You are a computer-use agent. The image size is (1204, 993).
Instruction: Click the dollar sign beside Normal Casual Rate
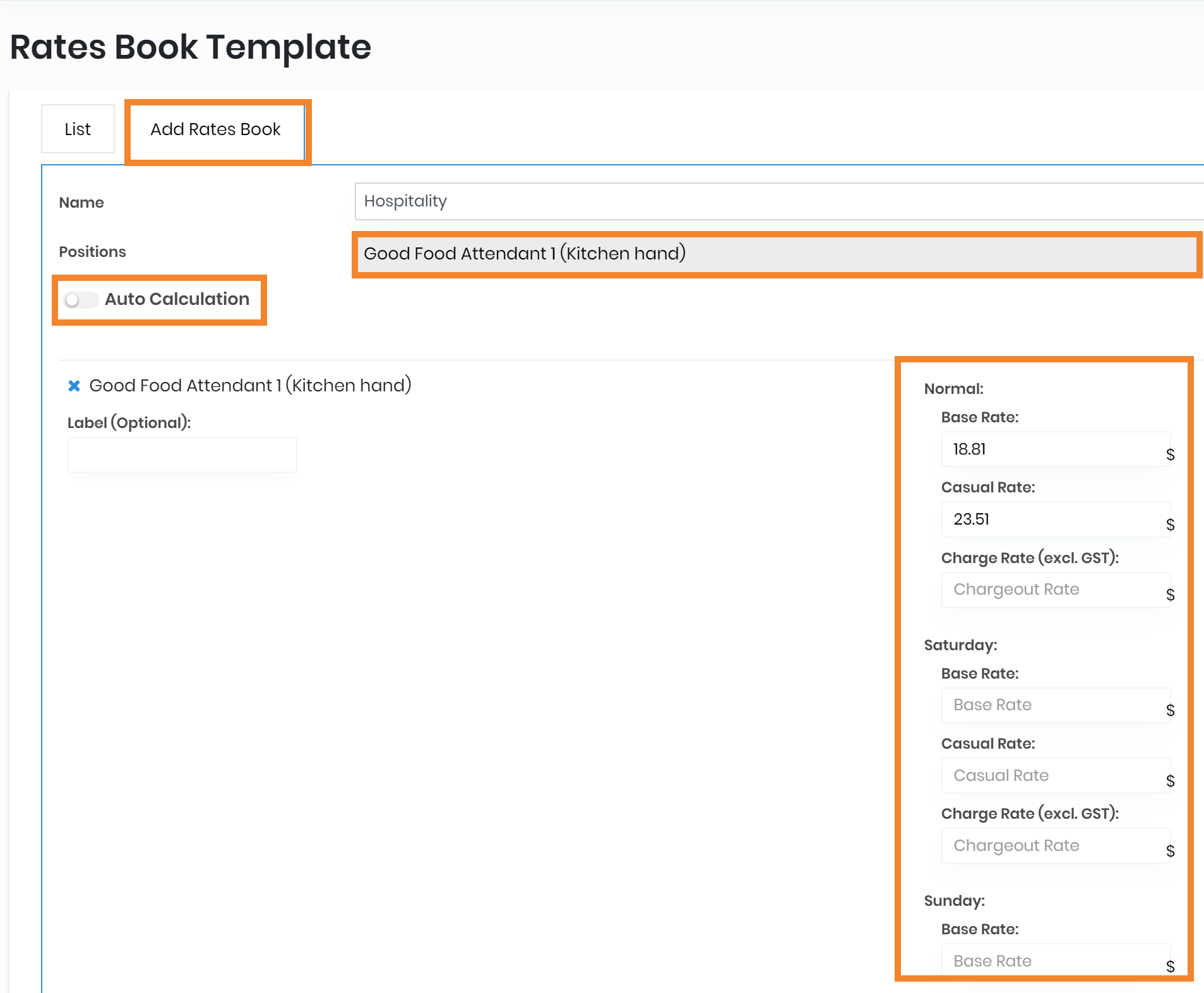[1170, 525]
